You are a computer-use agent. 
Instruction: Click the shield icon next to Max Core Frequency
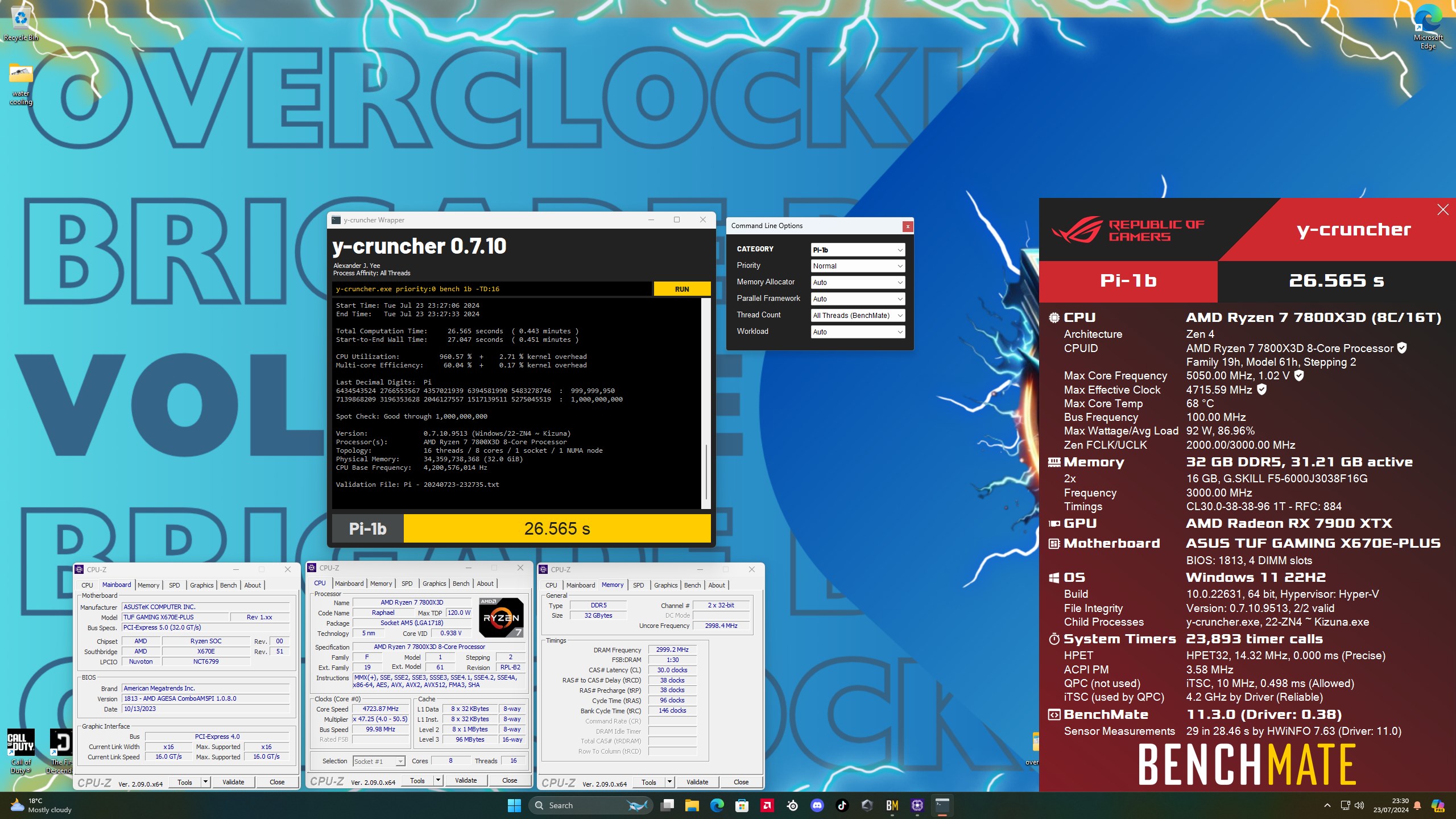(x=1299, y=375)
